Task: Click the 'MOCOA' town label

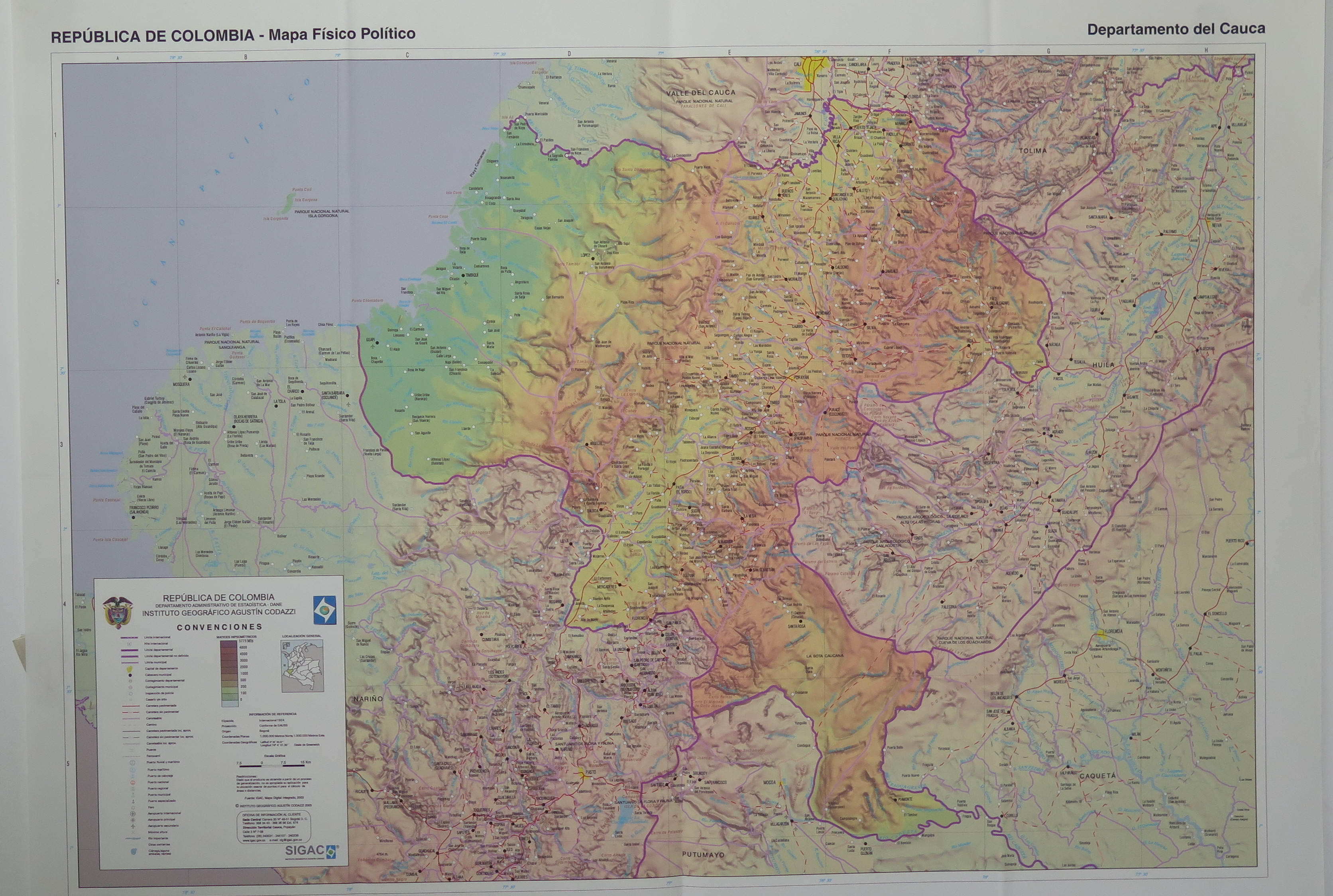Action: [x=770, y=783]
